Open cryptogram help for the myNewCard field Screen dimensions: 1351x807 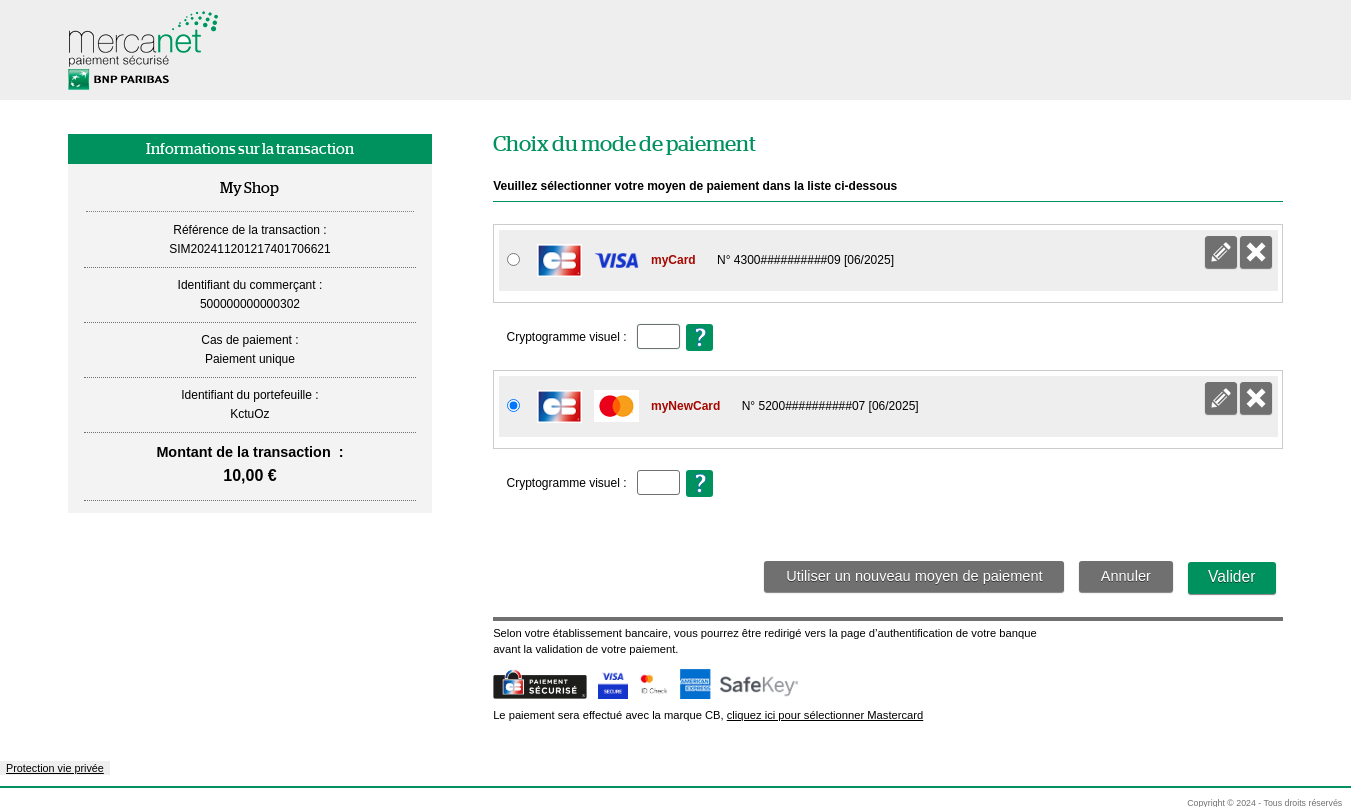click(x=699, y=484)
